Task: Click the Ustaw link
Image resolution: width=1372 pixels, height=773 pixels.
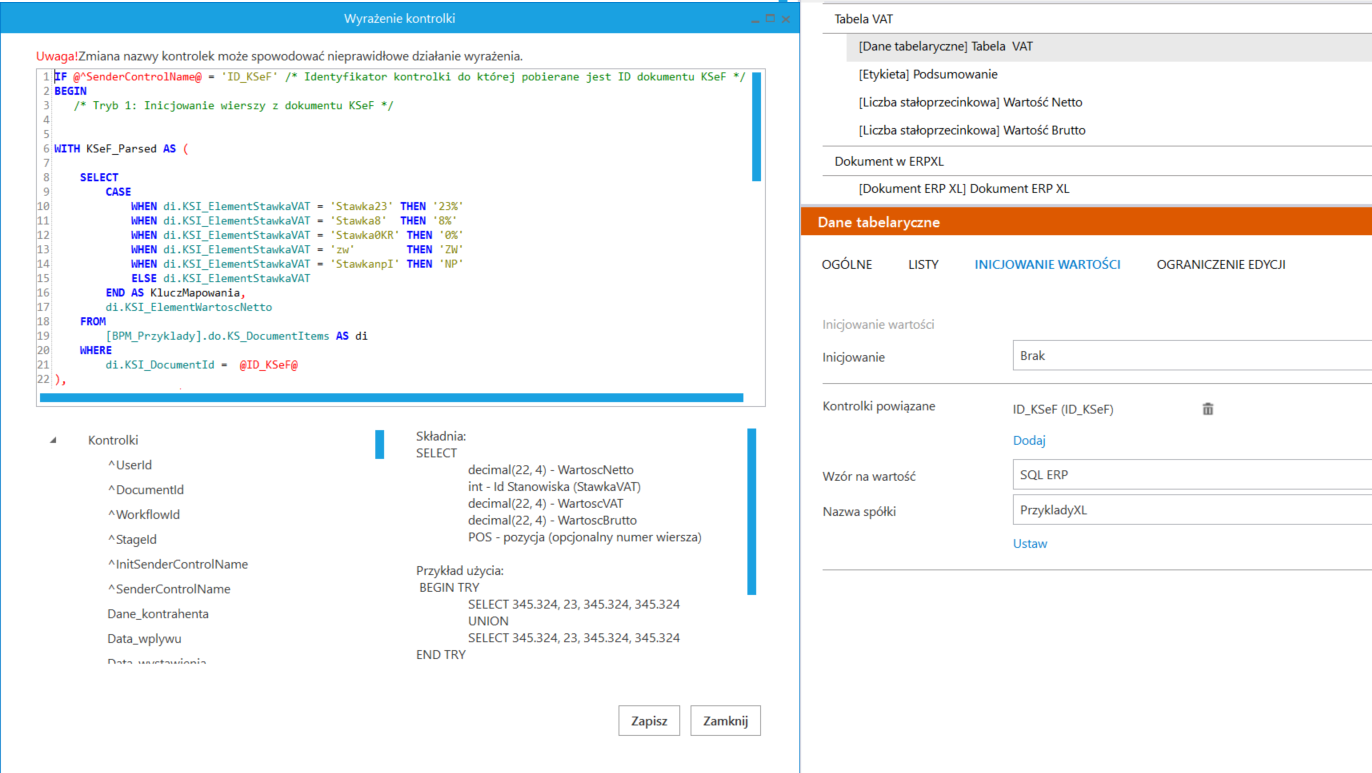Action: pos(1030,544)
